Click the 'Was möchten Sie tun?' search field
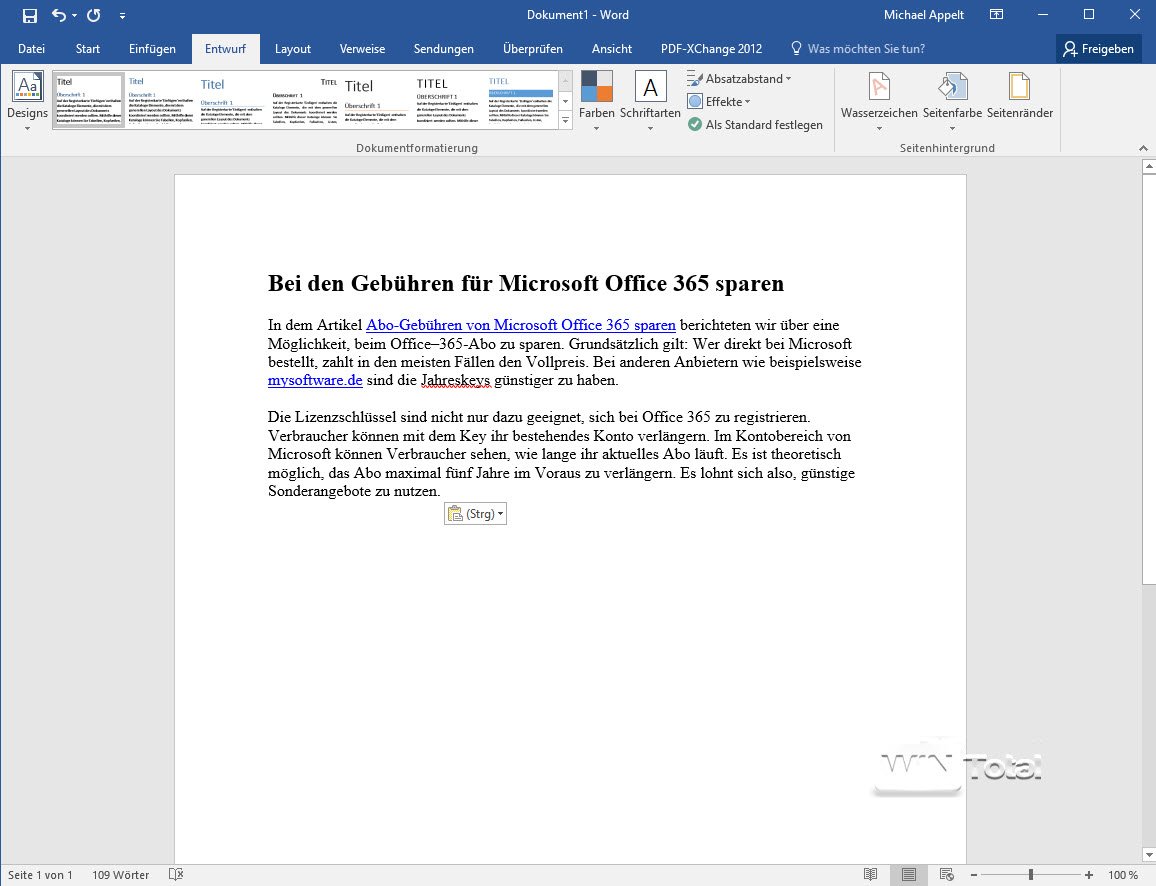 click(x=857, y=49)
